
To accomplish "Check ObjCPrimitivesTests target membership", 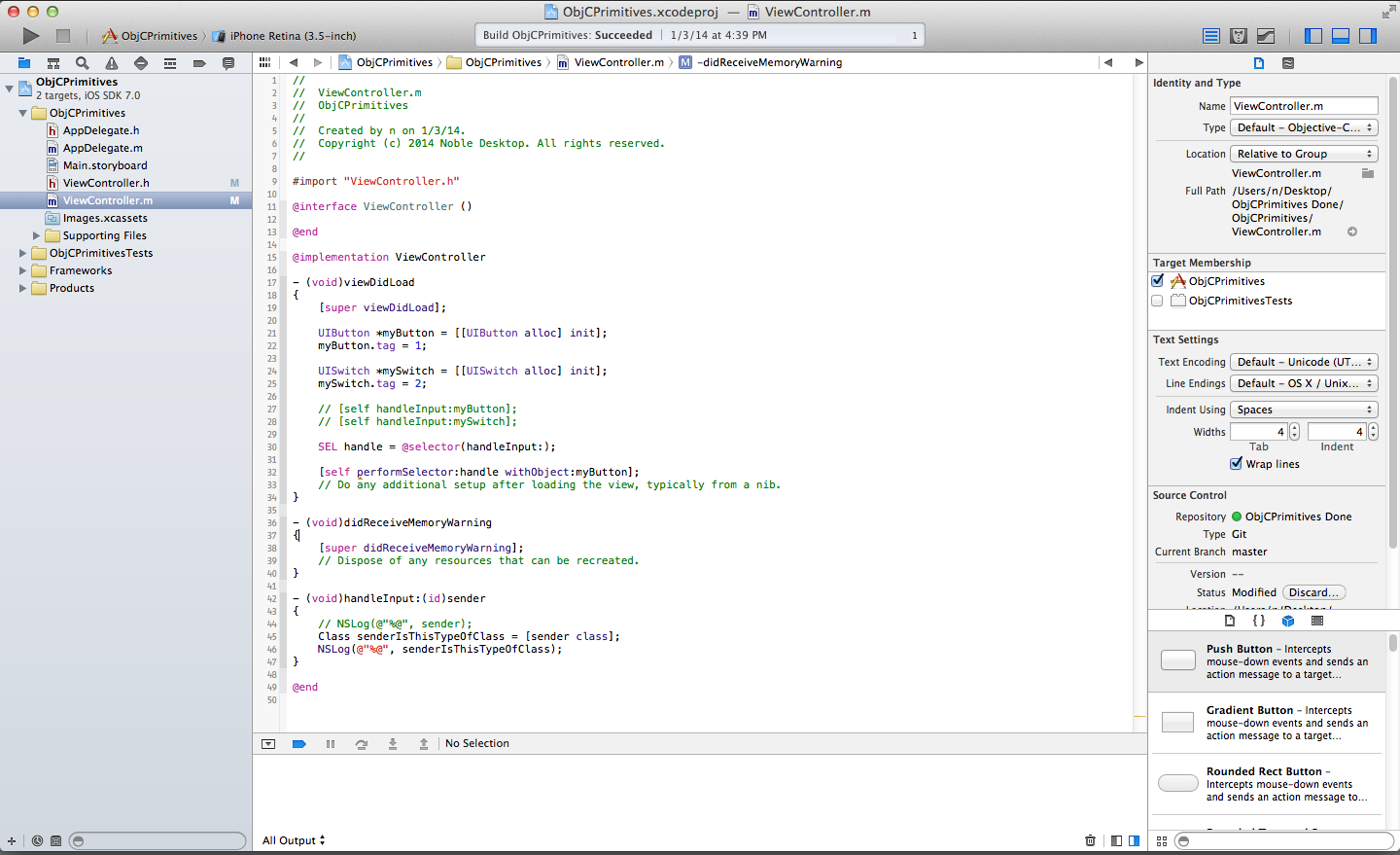I will (1157, 301).
